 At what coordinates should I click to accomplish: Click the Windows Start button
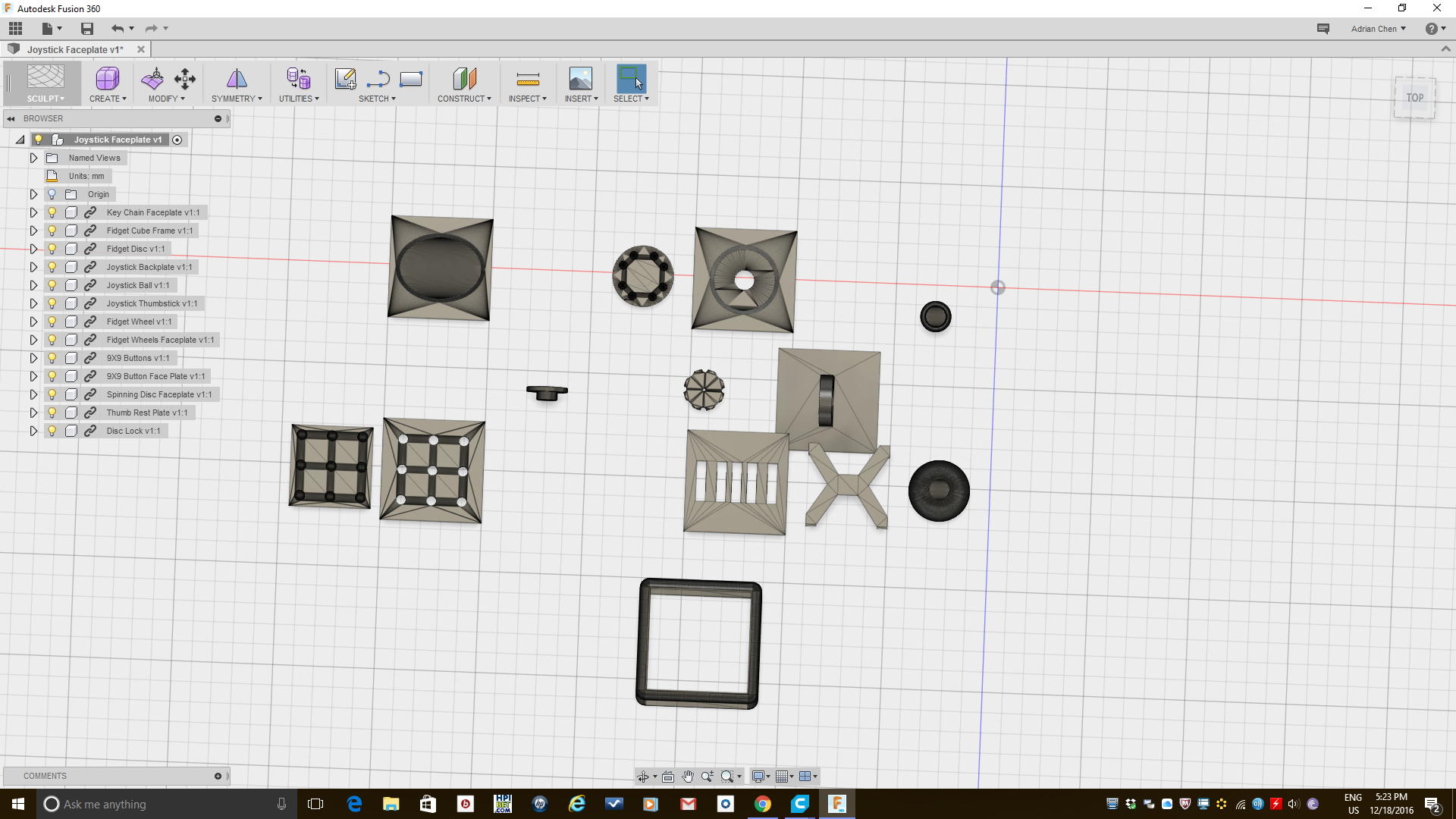18,804
